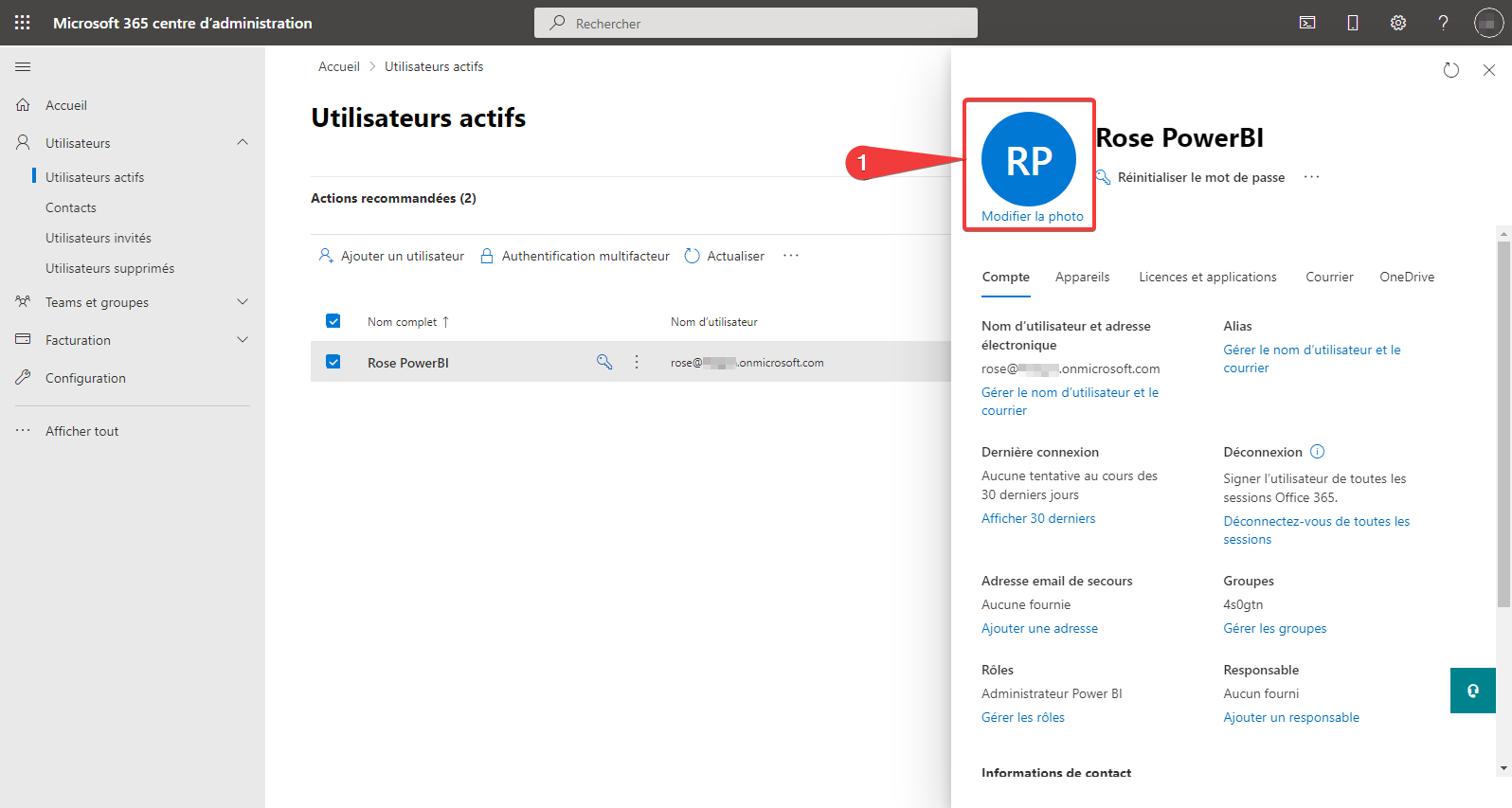This screenshot has height=808, width=1512.
Task: Open the help question mark icon
Action: pos(1443,23)
